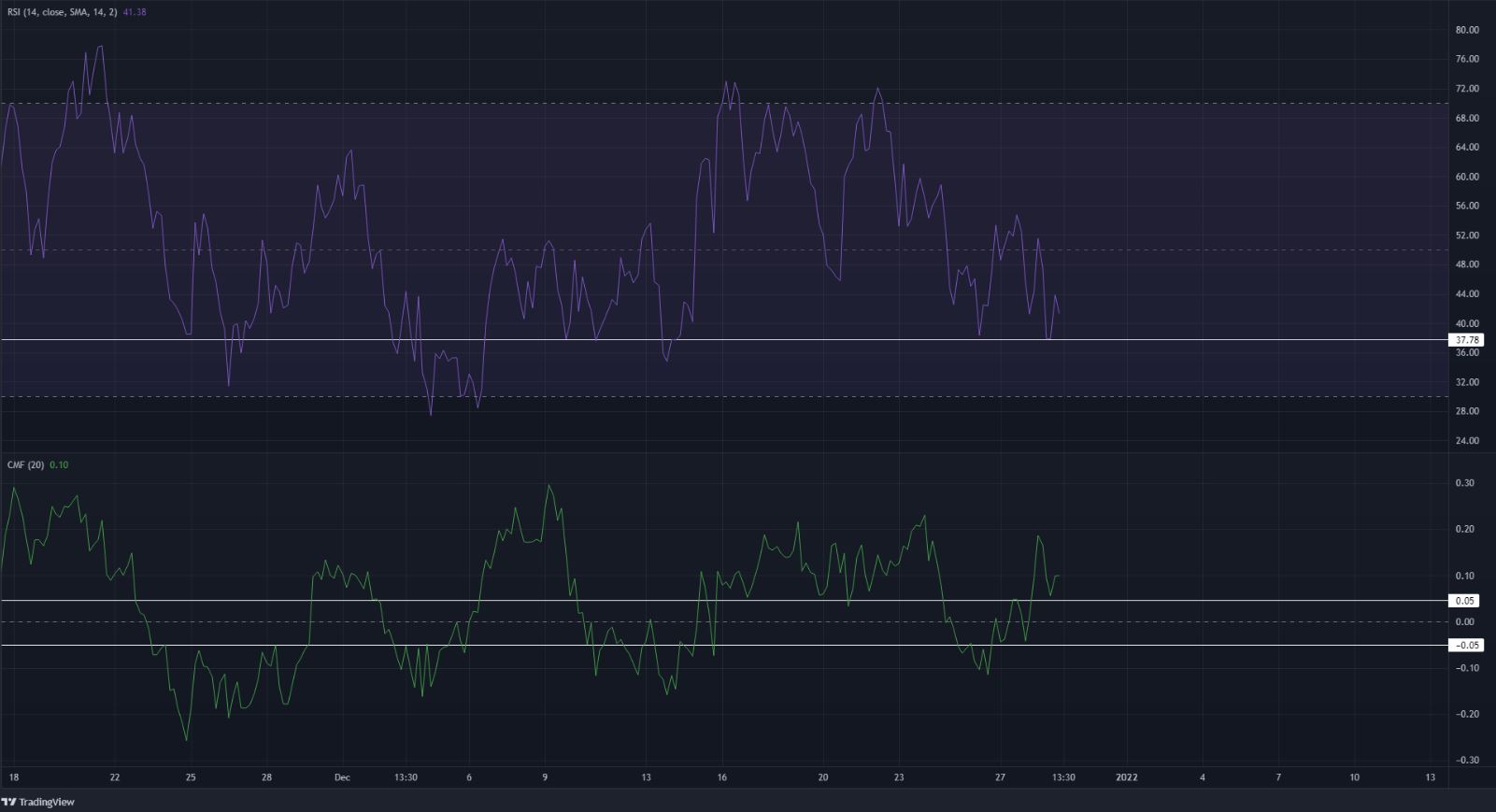
Task: Click the -0.05 level label on CMF axis
Action: point(1465,645)
